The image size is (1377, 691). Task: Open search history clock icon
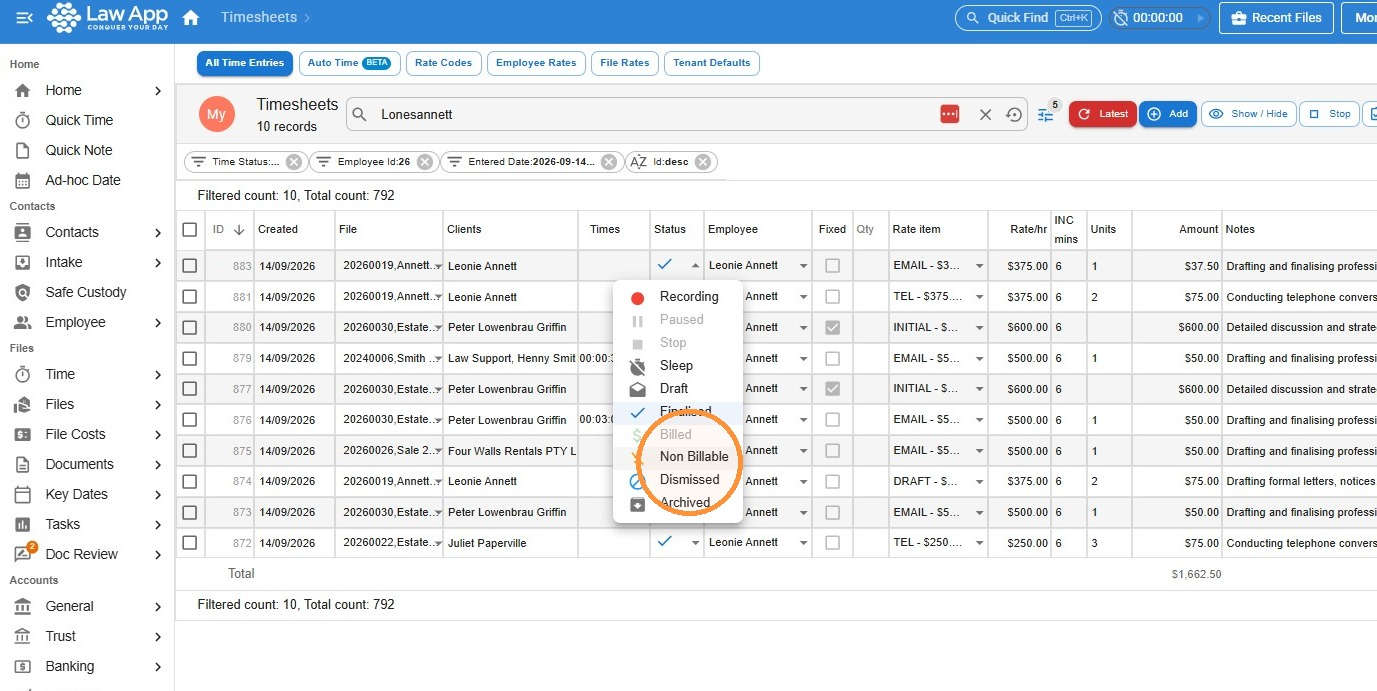coord(1014,115)
